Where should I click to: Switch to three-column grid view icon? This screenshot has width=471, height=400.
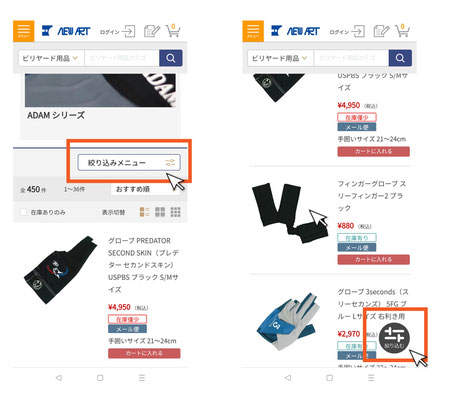175,212
